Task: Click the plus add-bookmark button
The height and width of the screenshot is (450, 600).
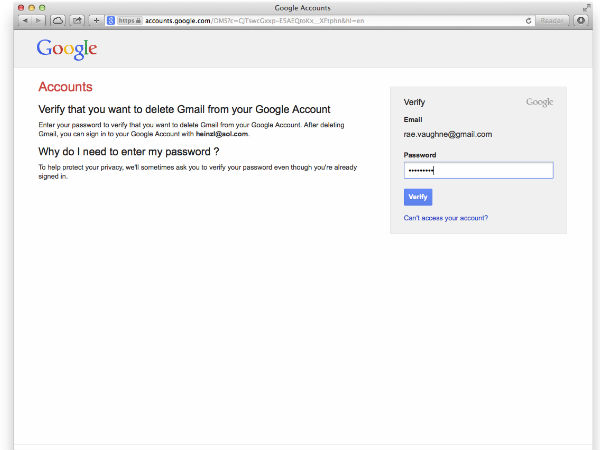Action: (x=96, y=20)
